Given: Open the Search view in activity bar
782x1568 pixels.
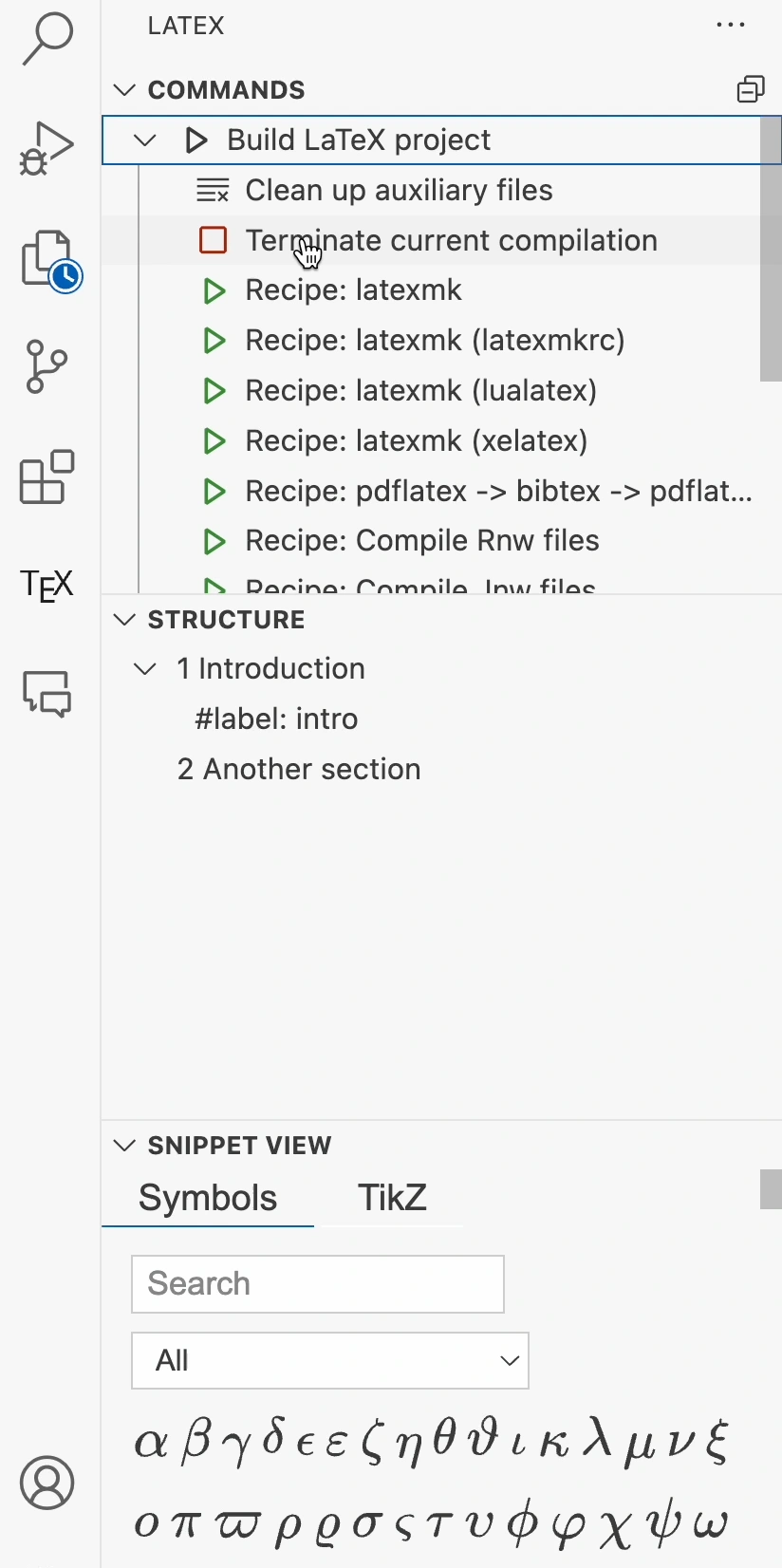Looking at the screenshot, I should (47, 38).
